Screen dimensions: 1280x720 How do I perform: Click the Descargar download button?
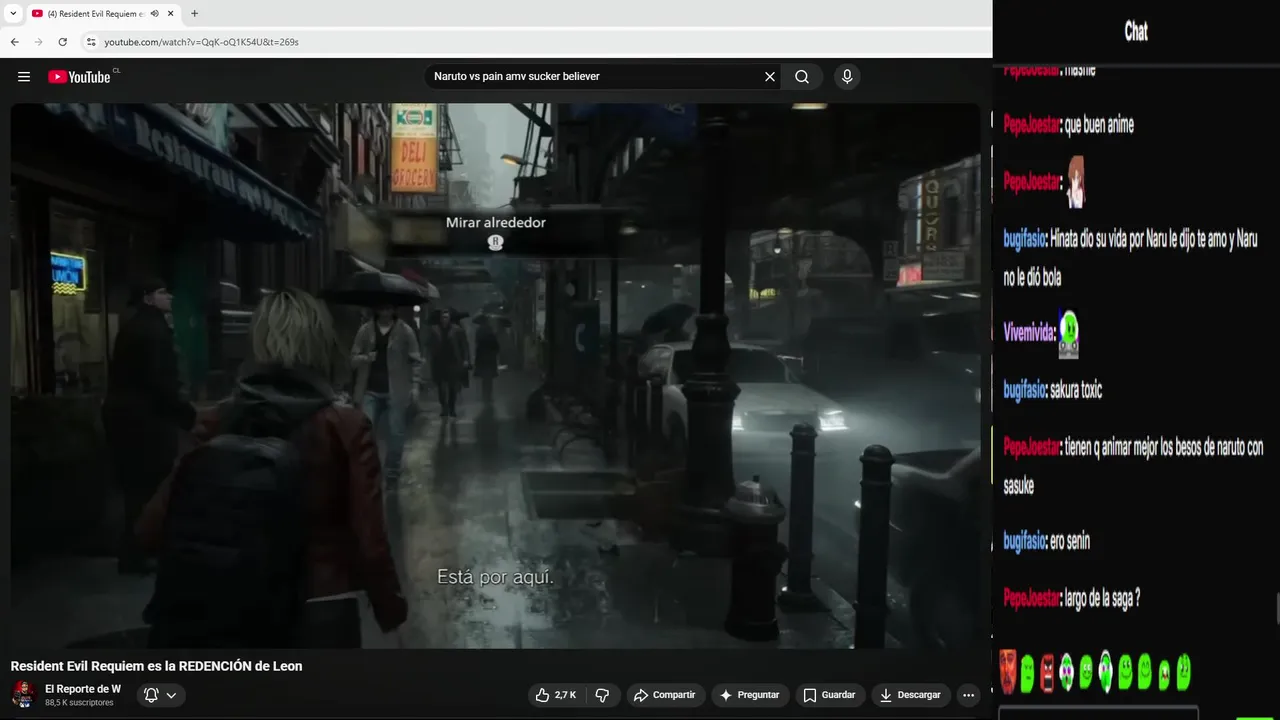910,695
